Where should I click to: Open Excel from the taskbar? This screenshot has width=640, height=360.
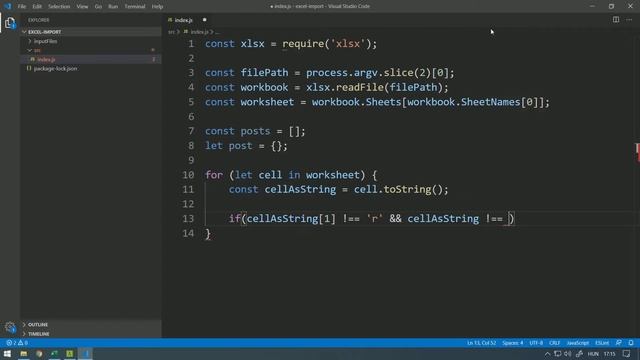pyautogui.click(x=54, y=353)
